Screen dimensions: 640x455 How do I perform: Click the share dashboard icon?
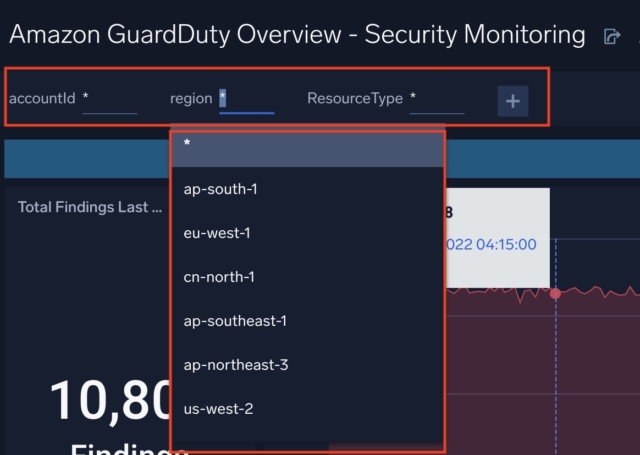coord(612,36)
